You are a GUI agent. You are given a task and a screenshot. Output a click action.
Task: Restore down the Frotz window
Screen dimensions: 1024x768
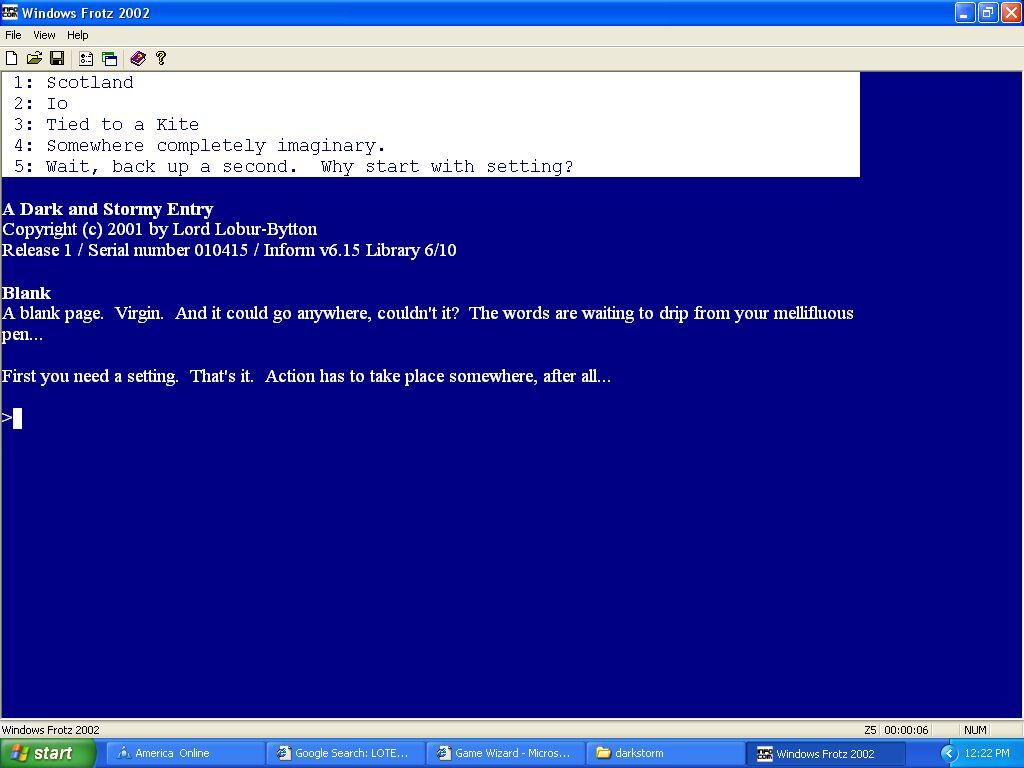click(987, 13)
